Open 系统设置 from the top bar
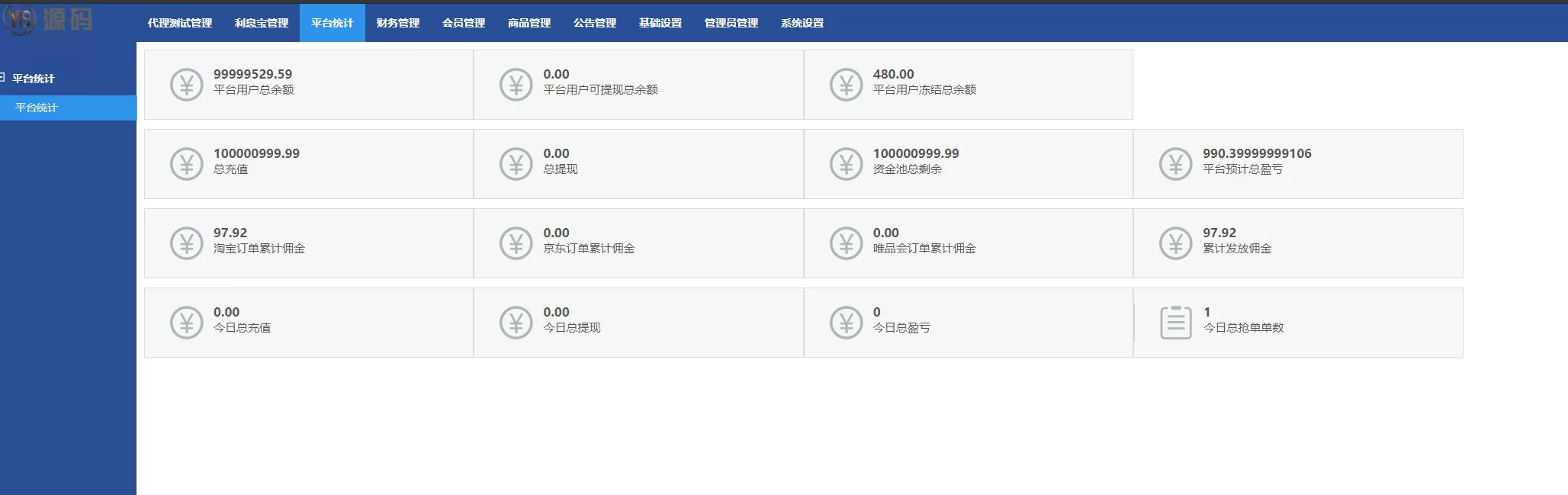Viewport: 1568px width, 495px height. click(x=802, y=23)
